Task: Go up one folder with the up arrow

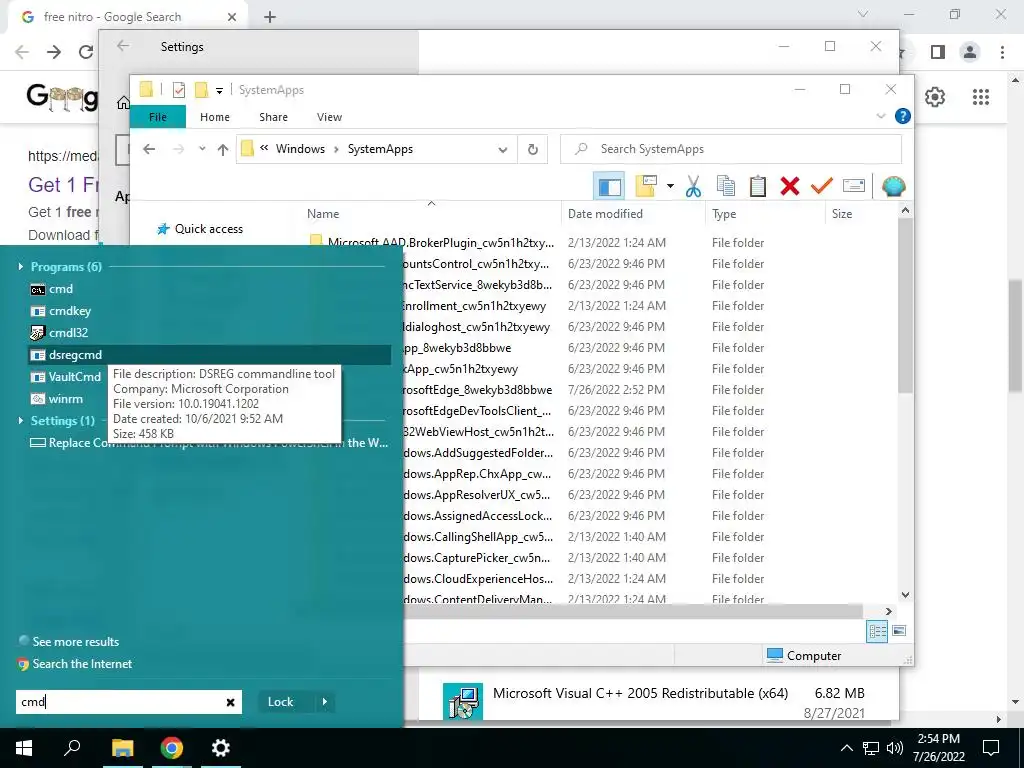Action: (x=223, y=150)
